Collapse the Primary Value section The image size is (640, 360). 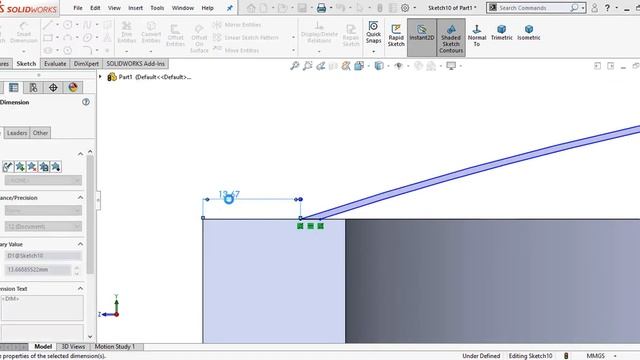click(80, 244)
